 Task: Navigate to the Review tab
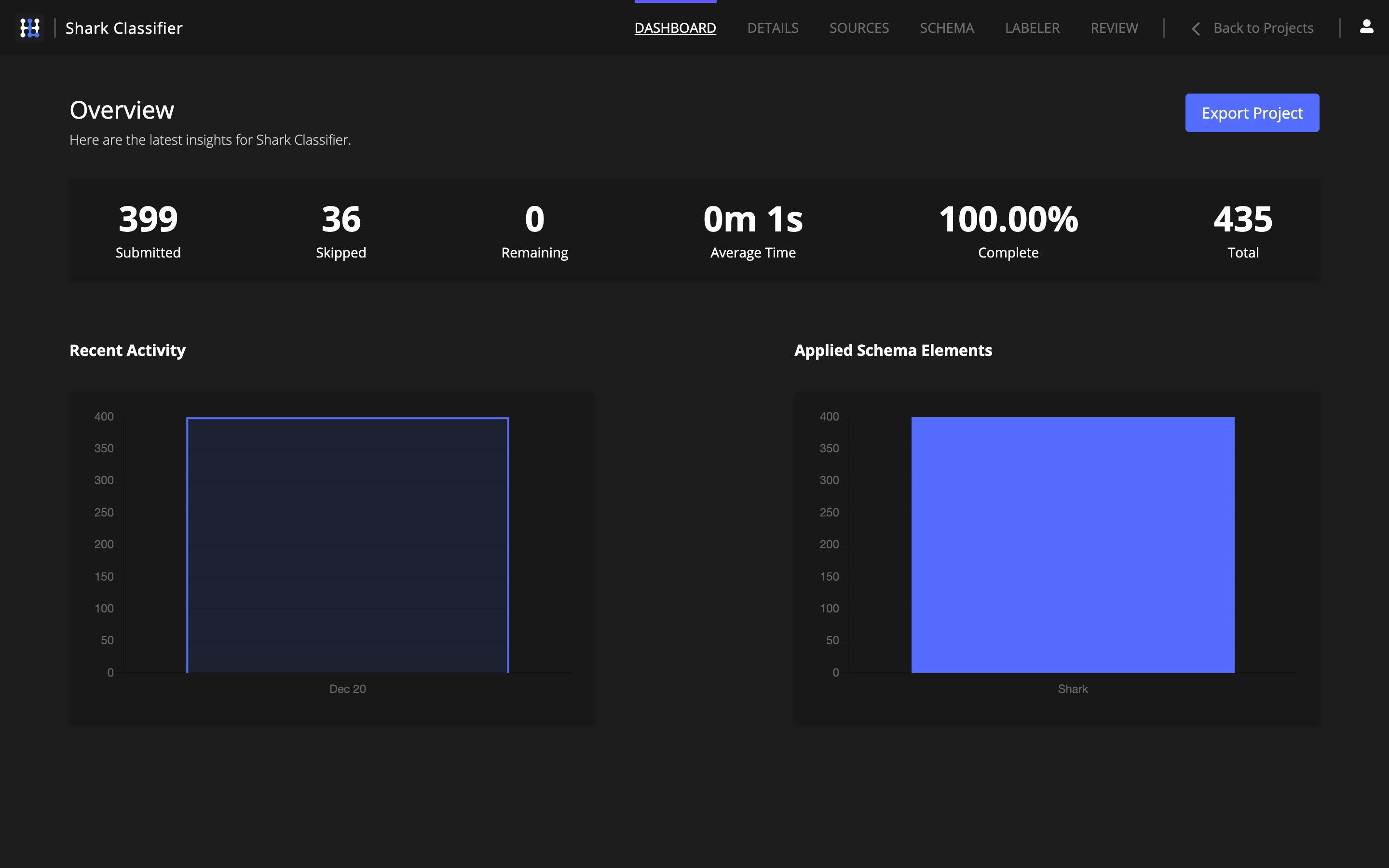click(x=1114, y=28)
